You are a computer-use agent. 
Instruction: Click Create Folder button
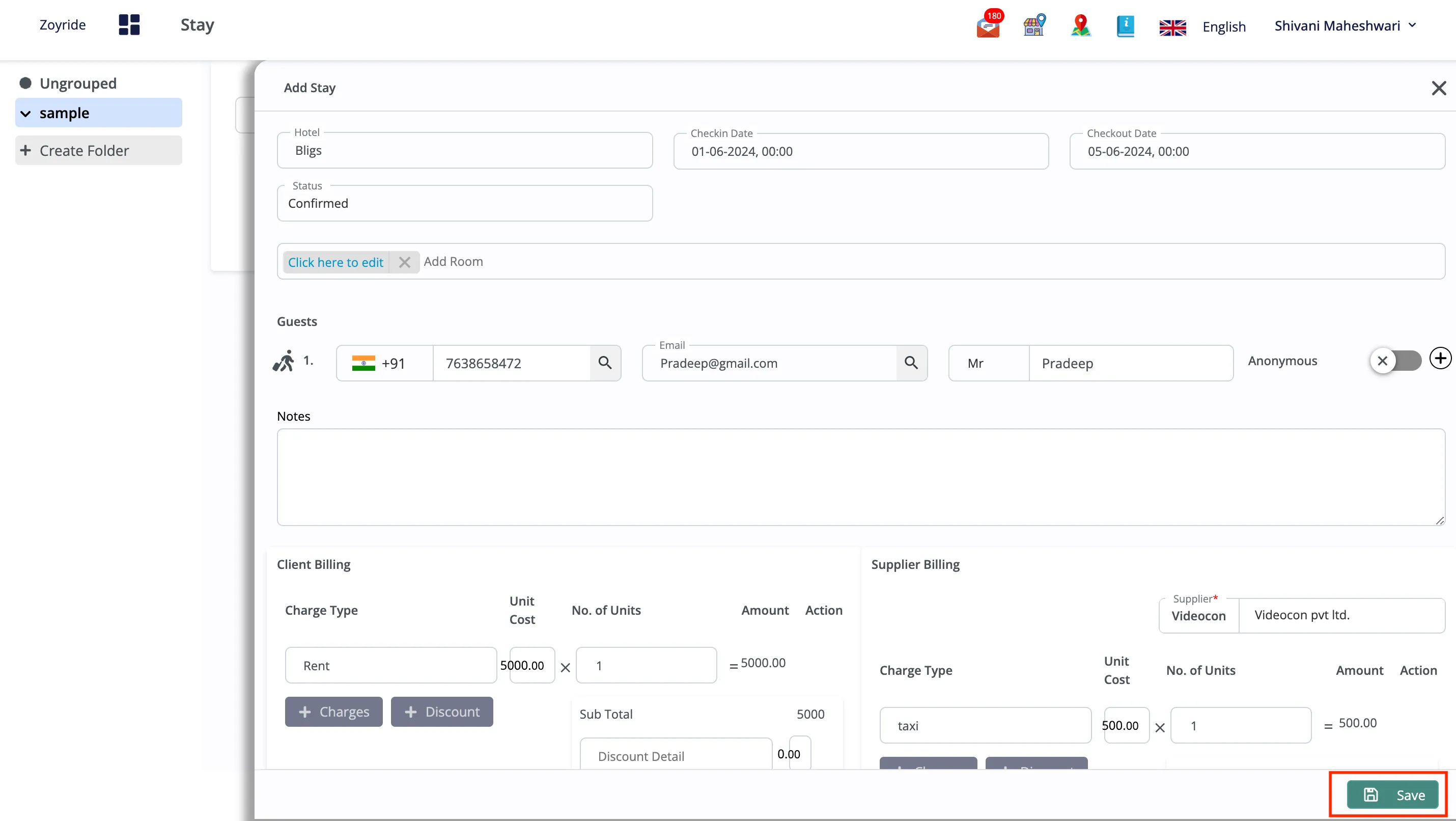98,150
